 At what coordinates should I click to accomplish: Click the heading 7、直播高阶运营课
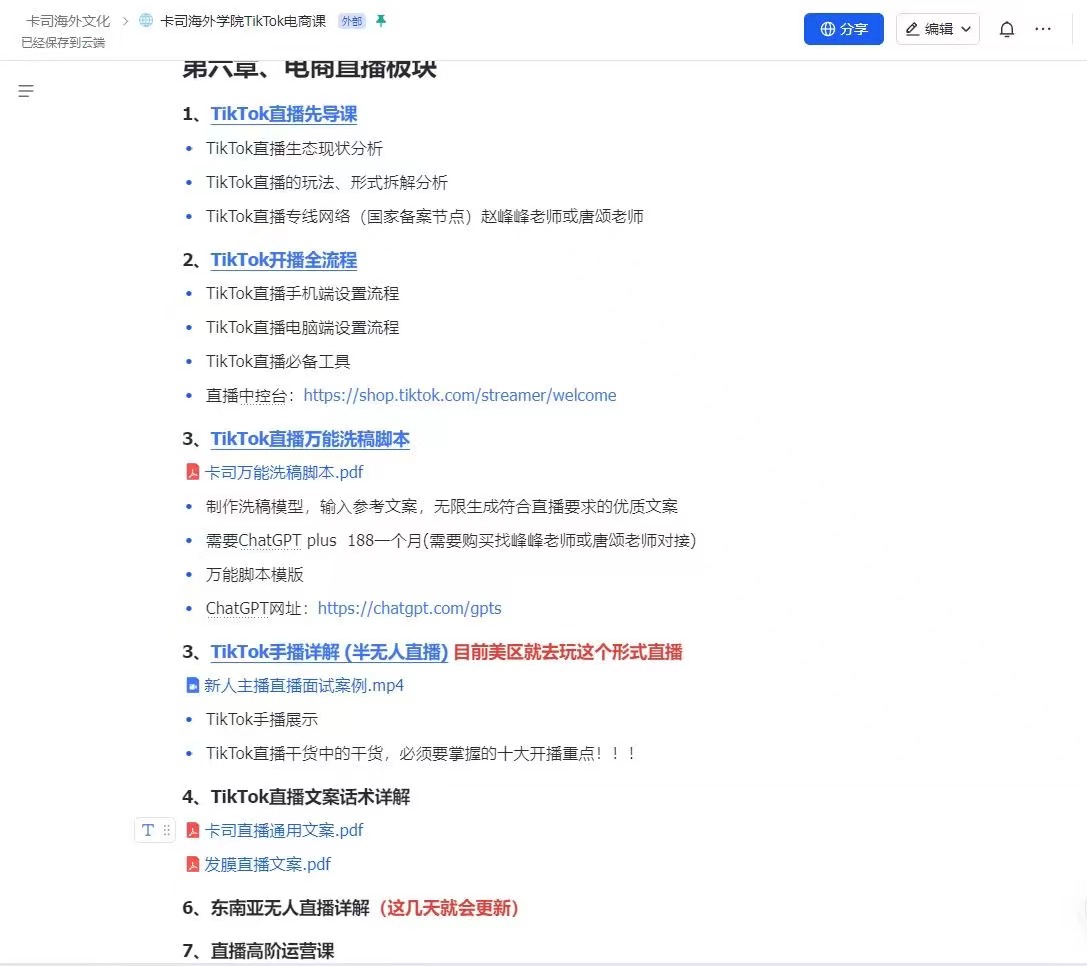(258, 950)
